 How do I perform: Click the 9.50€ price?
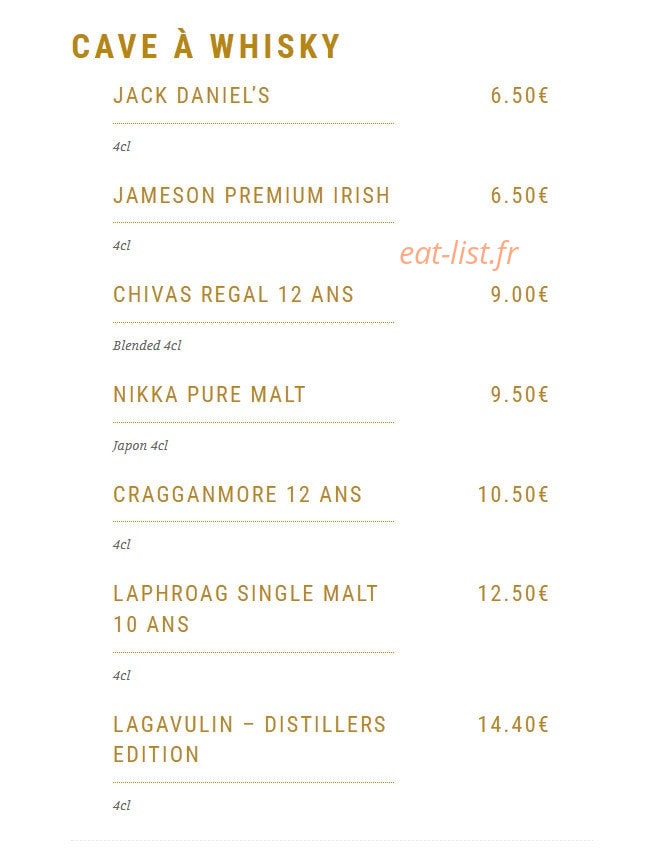tap(519, 395)
